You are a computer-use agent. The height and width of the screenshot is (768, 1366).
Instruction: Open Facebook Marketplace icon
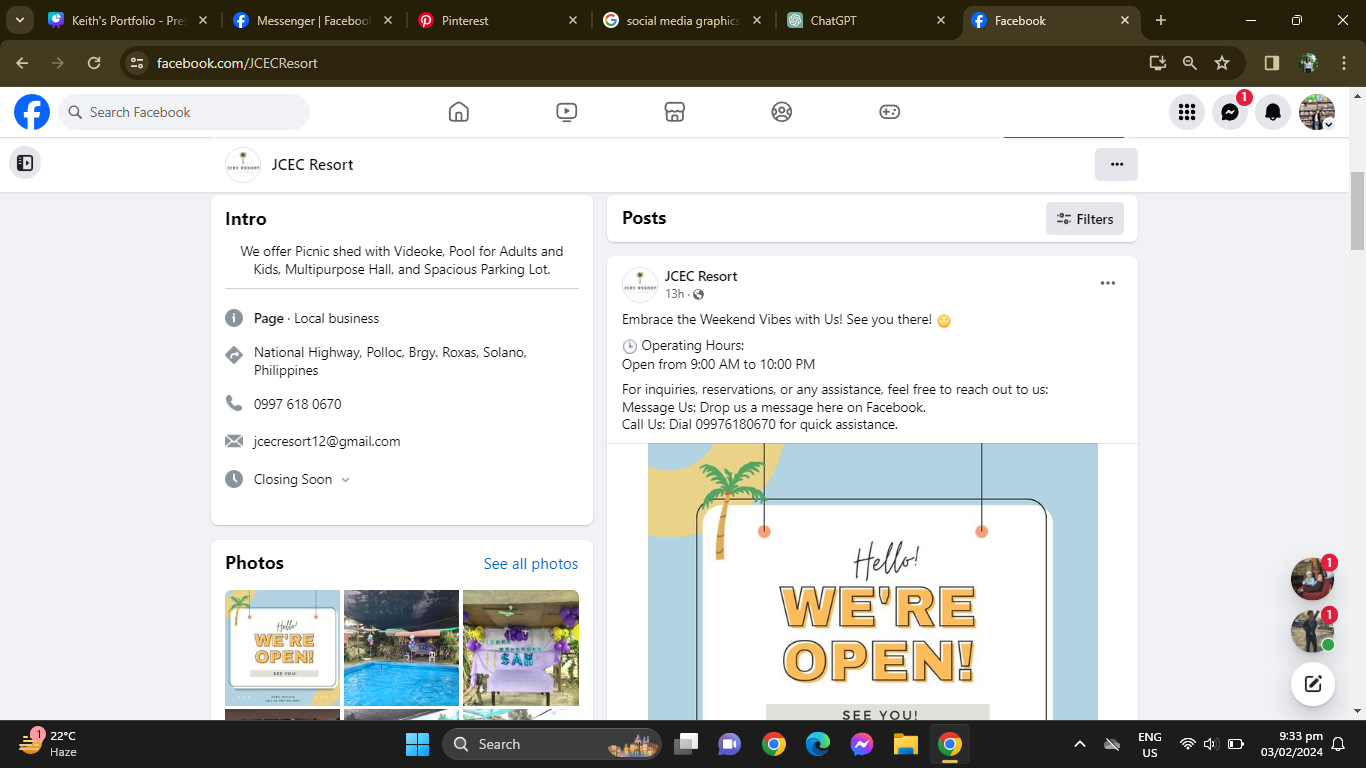(675, 112)
